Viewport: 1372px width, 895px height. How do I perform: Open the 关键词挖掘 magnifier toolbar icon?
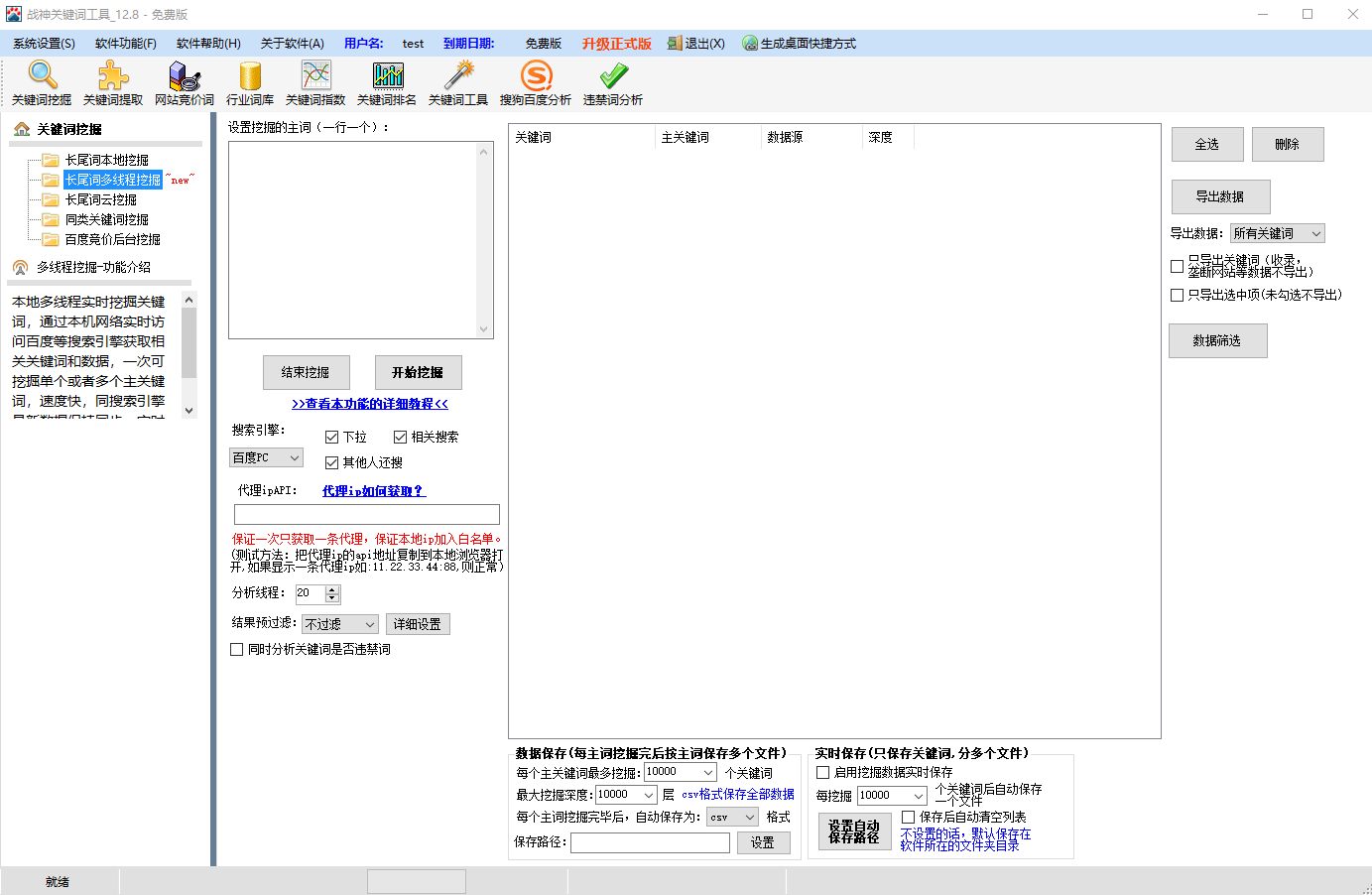tap(42, 75)
